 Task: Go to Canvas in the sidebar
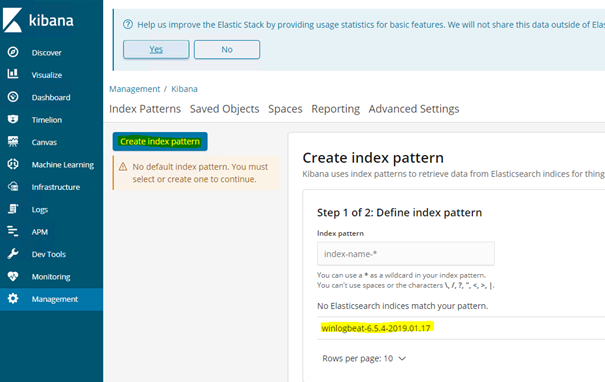coord(44,142)
